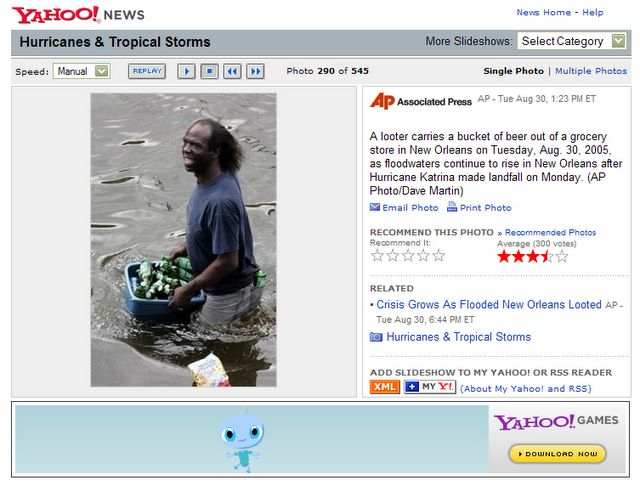Click the Yahoo! News logo

point(78,15)
